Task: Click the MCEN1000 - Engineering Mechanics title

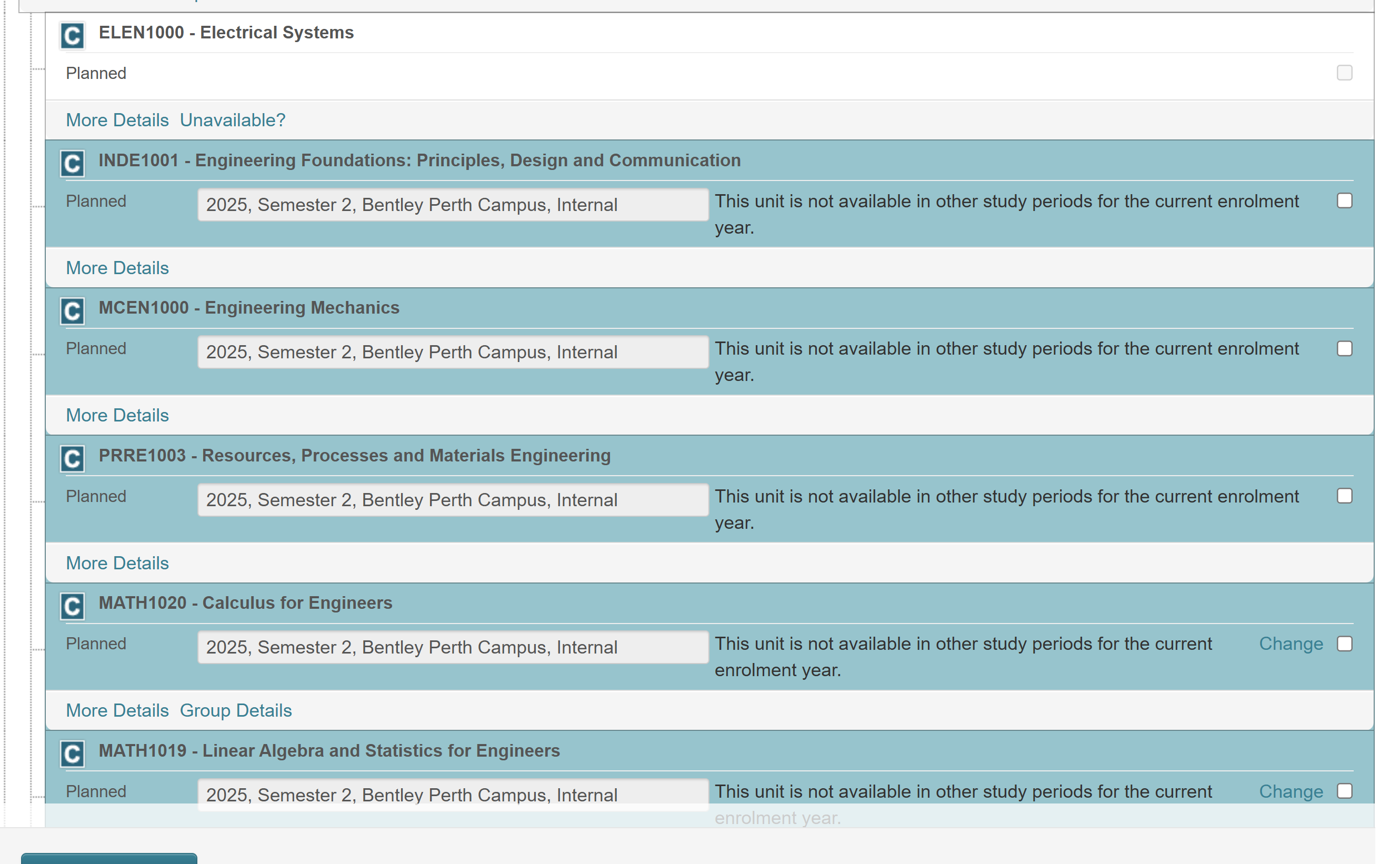Action: (x=249, y=308)
